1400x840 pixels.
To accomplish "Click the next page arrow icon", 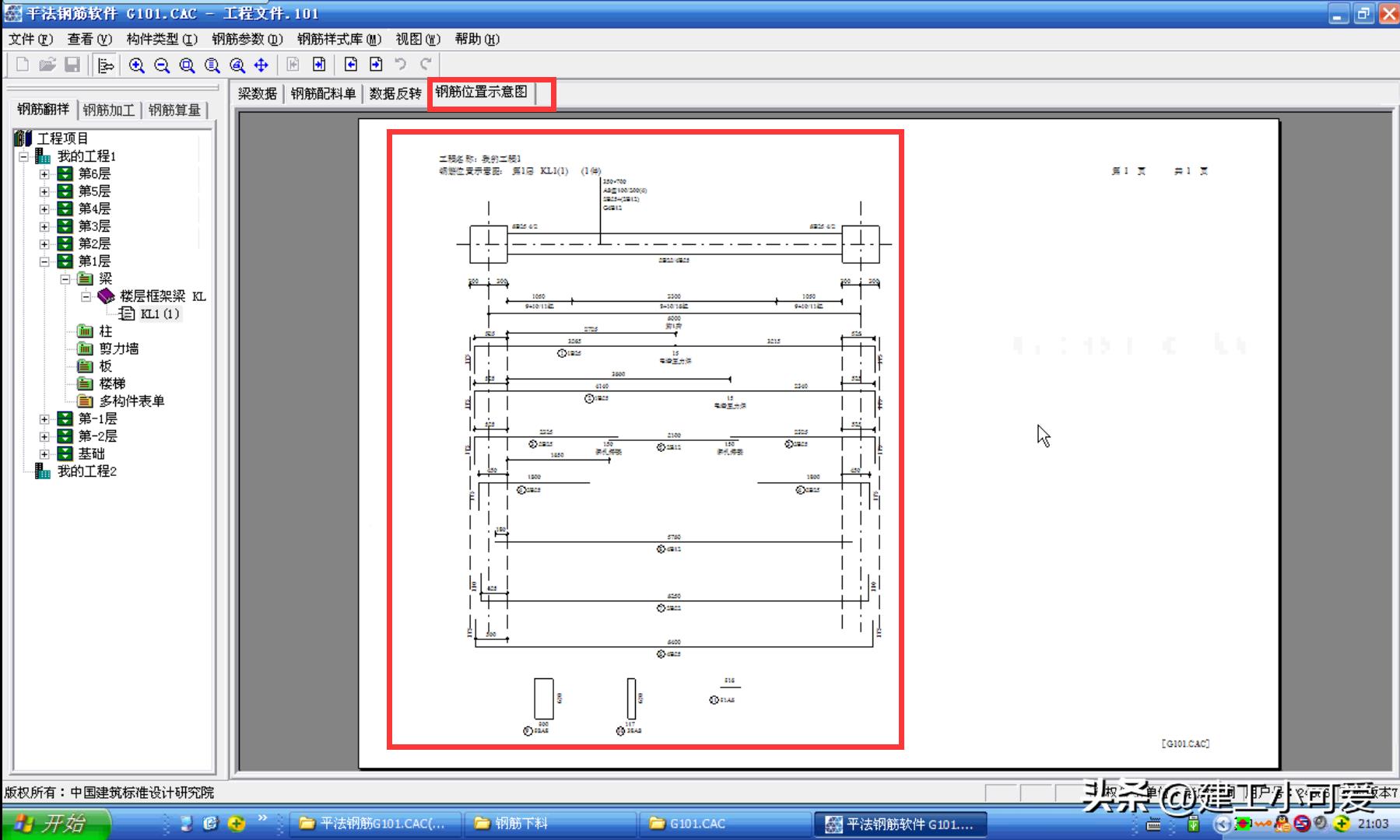I will tap(376, 65).
